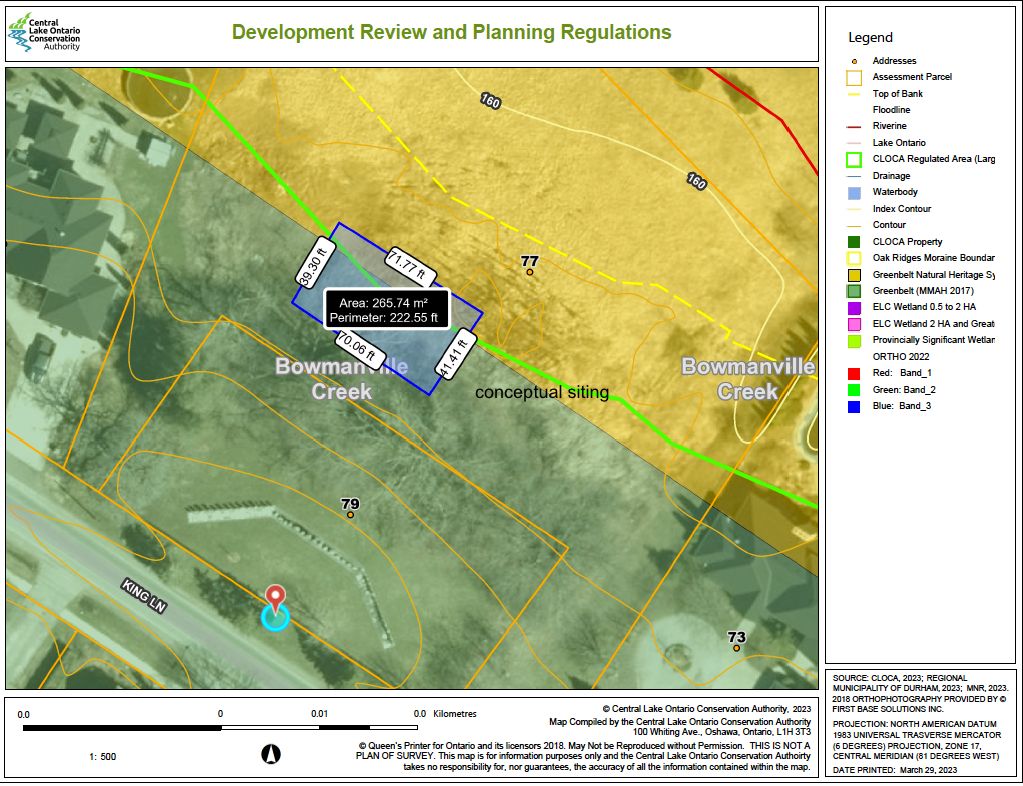Click the red location pin marker
The width and height of the screenshot is (1023, 786).
click(275, 597)
